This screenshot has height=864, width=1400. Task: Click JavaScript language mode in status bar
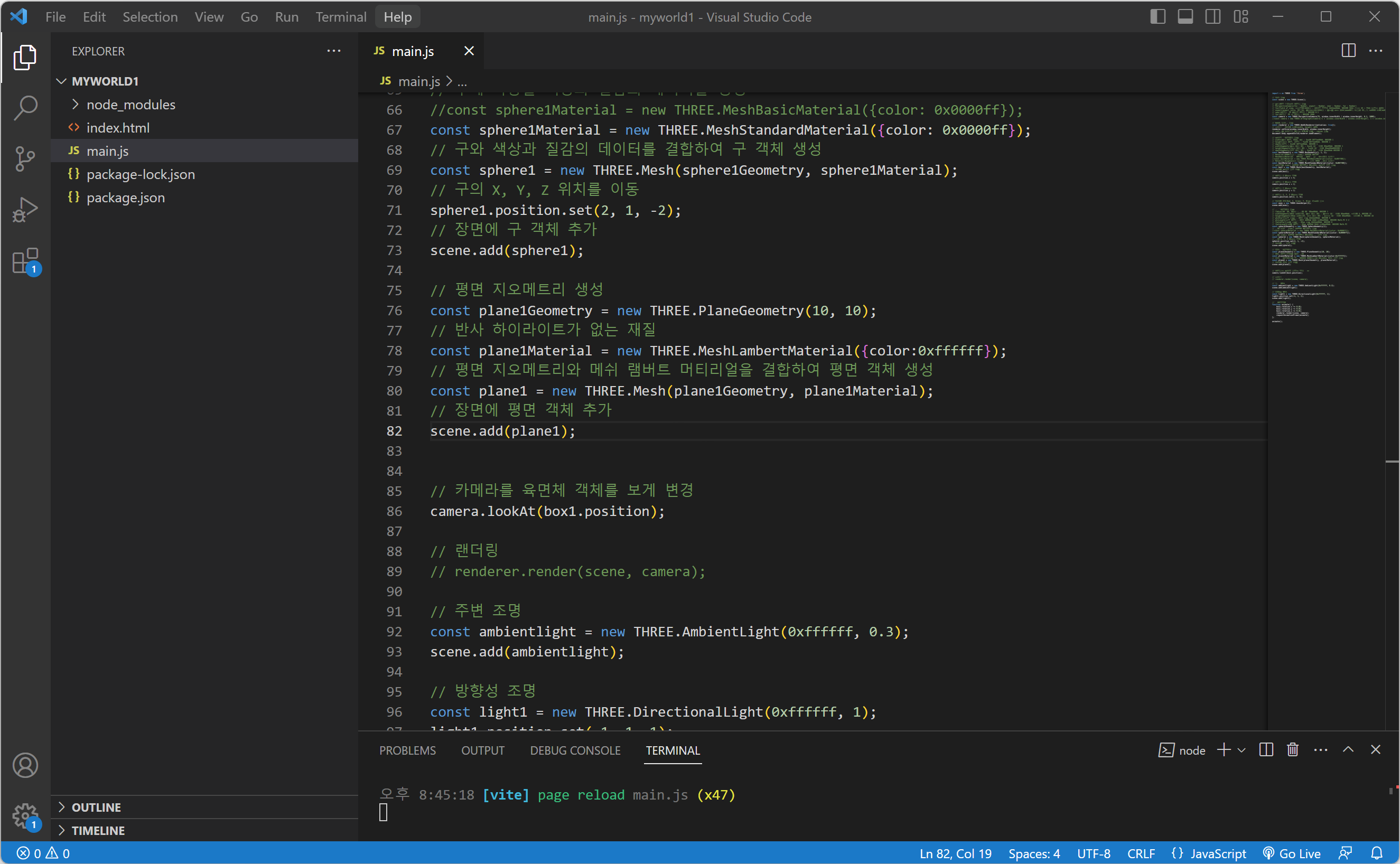click(x=1209, y=853)
